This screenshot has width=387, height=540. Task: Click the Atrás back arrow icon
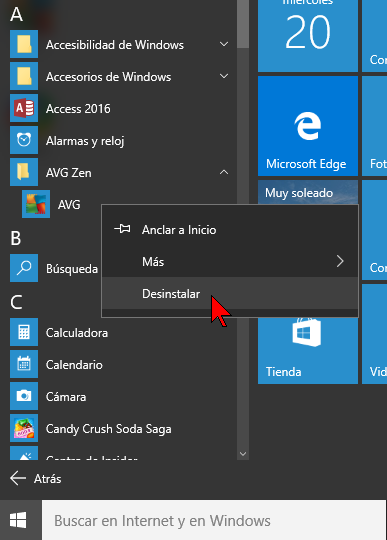pyautogui.click(x=18, y=478)
